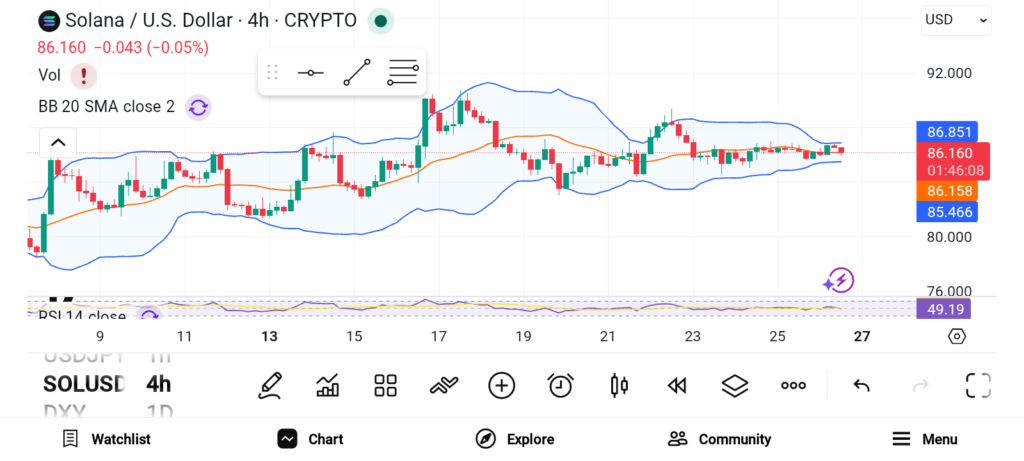
Task: Toggle the market status green dot
Action: 380,20
